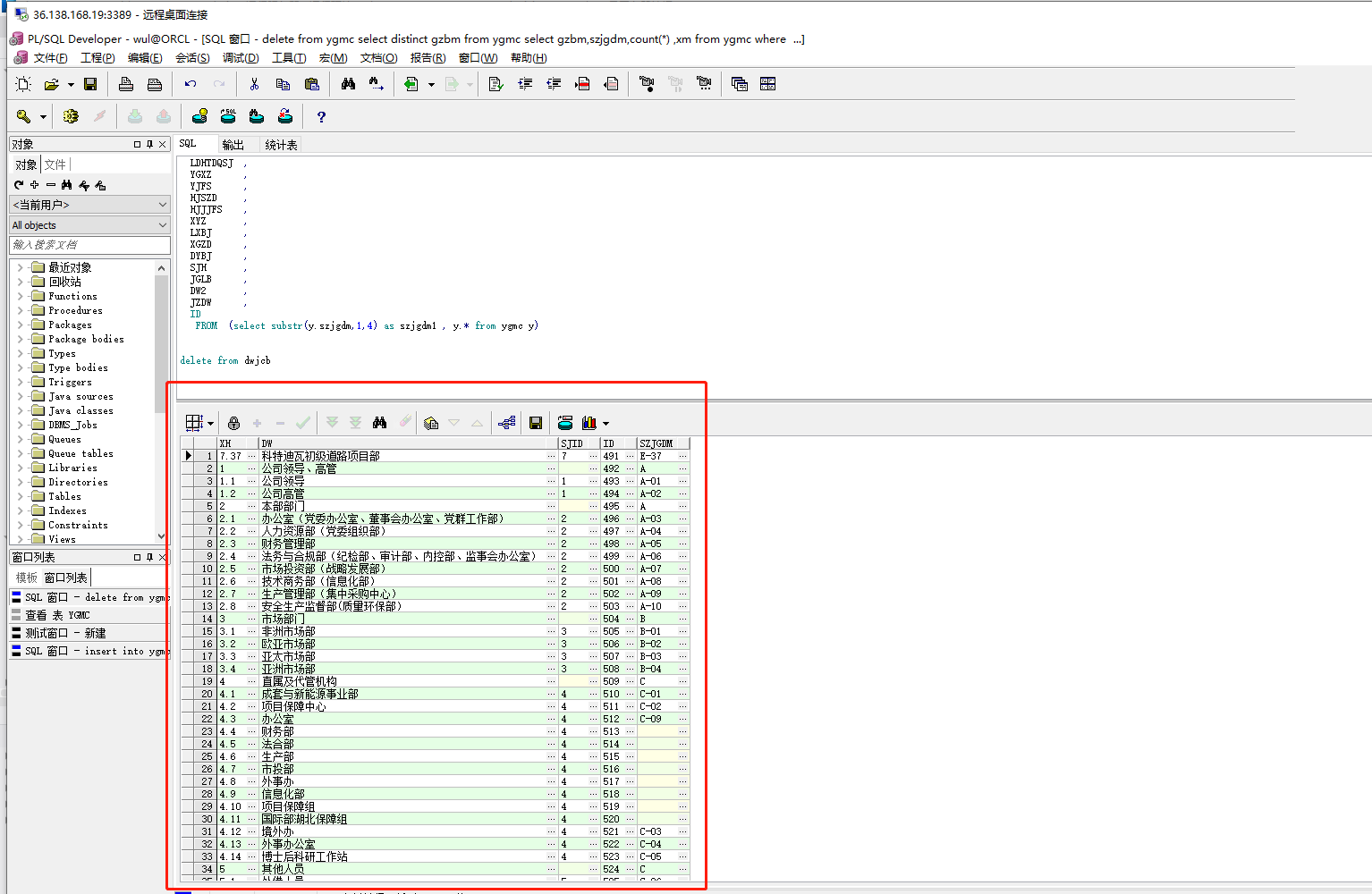This screenshot has height=894, width=1372.
Task: Click the Find binoculars icon in main toolbar
Action: point(348,84)
